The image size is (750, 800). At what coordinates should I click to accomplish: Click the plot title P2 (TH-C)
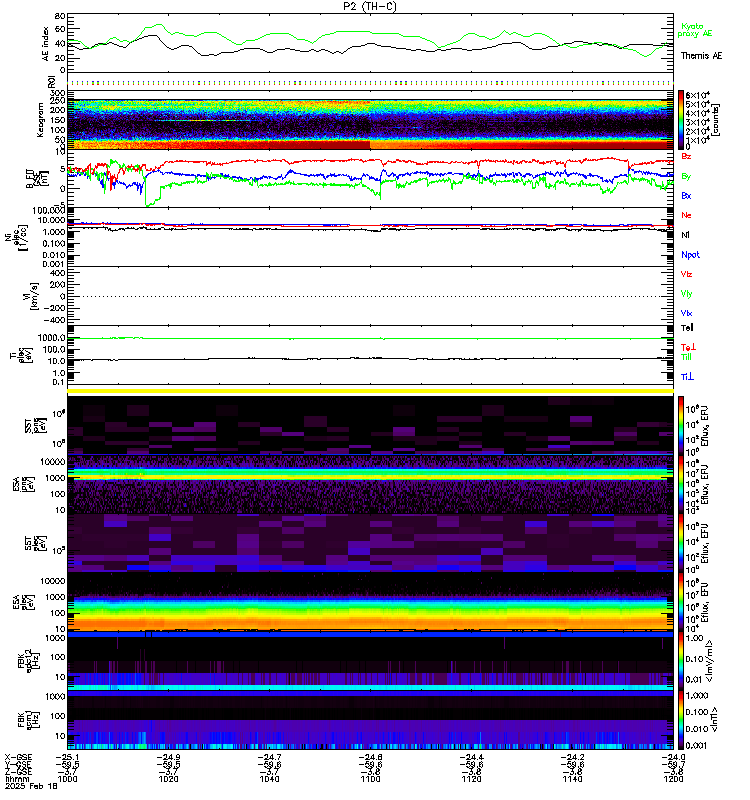pyautogui.click(x=370, y=6)
